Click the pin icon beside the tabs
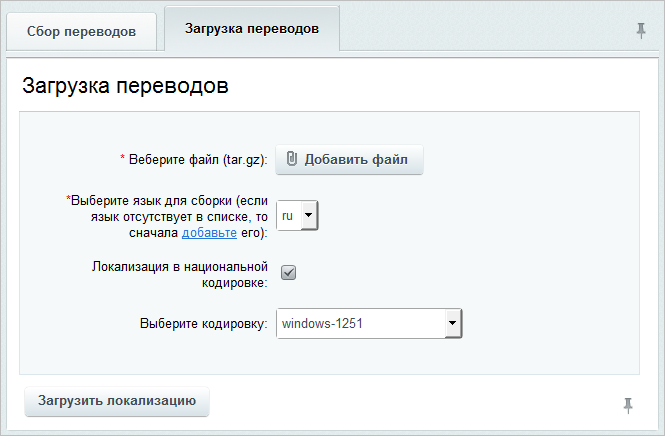Image resolution: width=665 pixels, height=436 pixels. pos(641,31)
